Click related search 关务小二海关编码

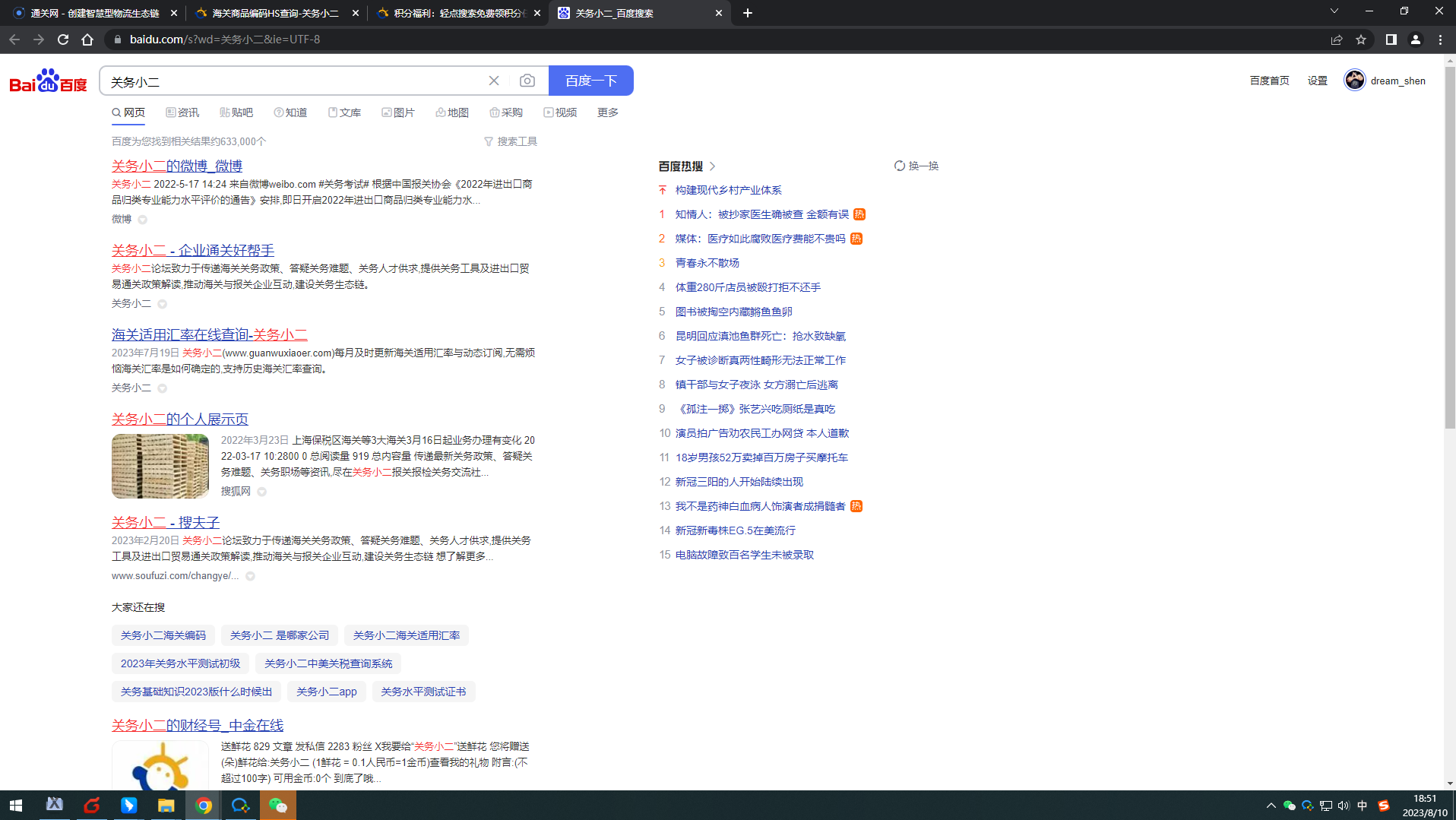(x=163, y=635)
